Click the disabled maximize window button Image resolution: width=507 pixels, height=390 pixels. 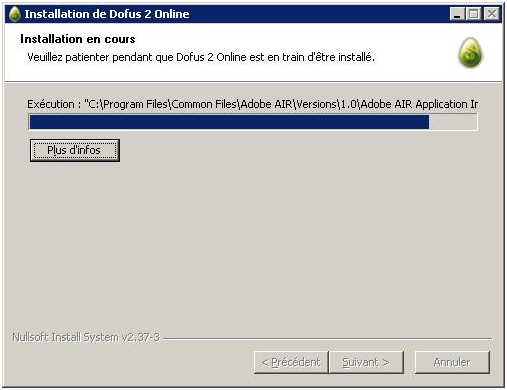point(473,14)
